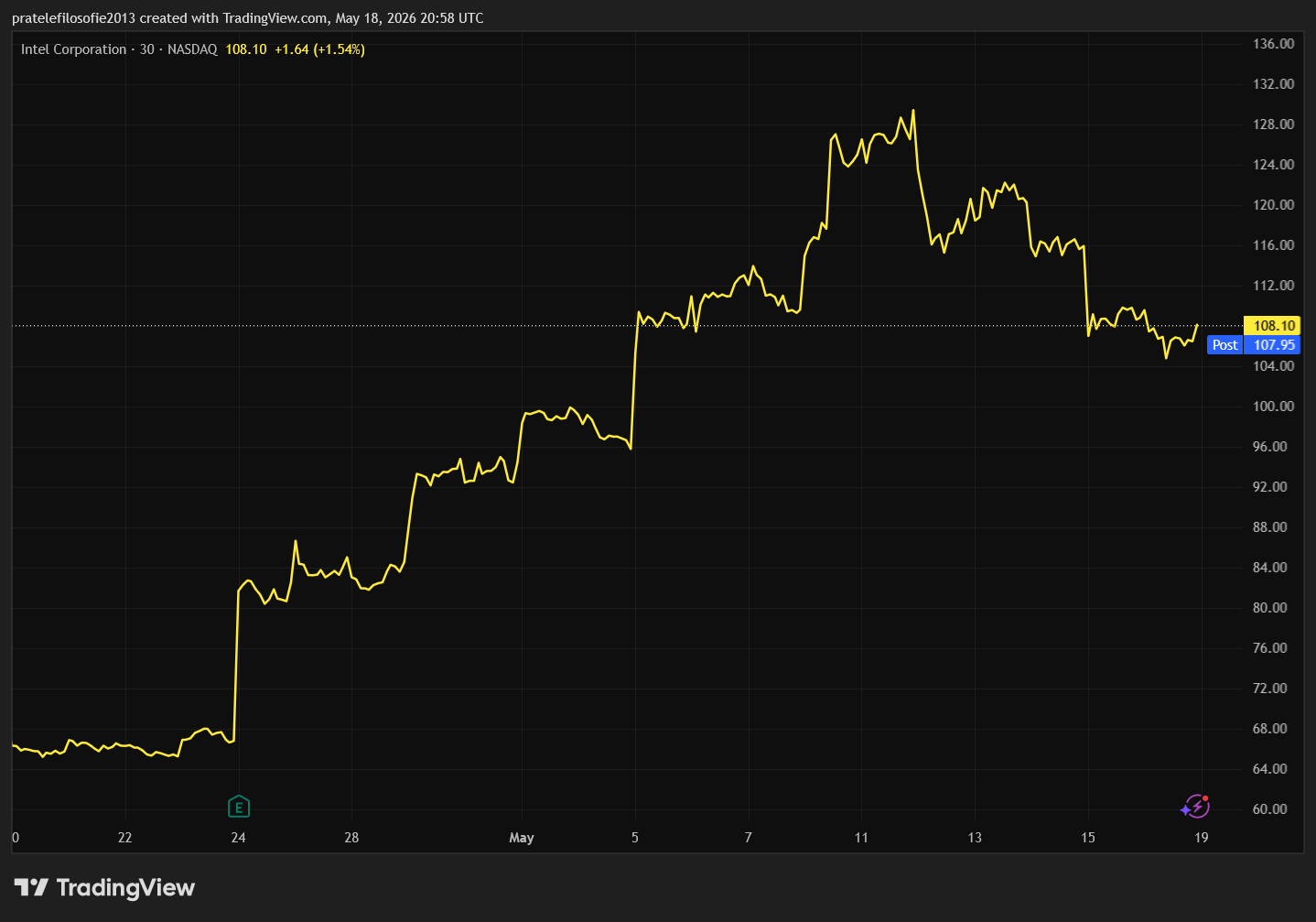Click the date 11 on time axis
The image size is (1316, 922).
click(x=861, y=838)
